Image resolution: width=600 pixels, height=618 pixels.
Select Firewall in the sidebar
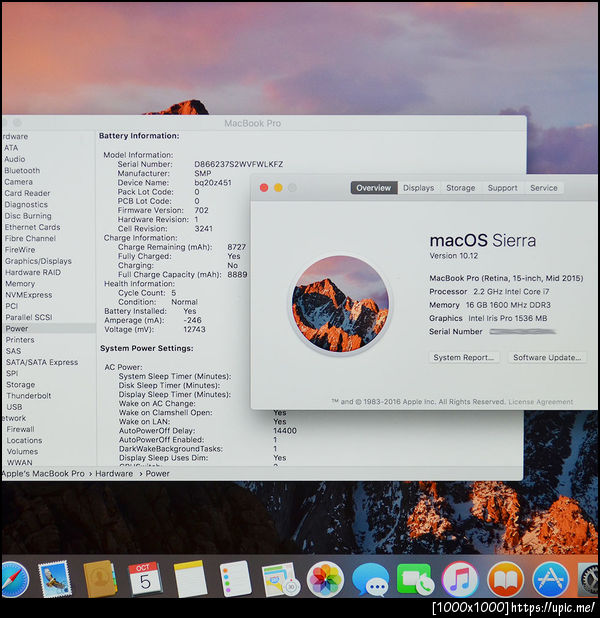[20, 429]
